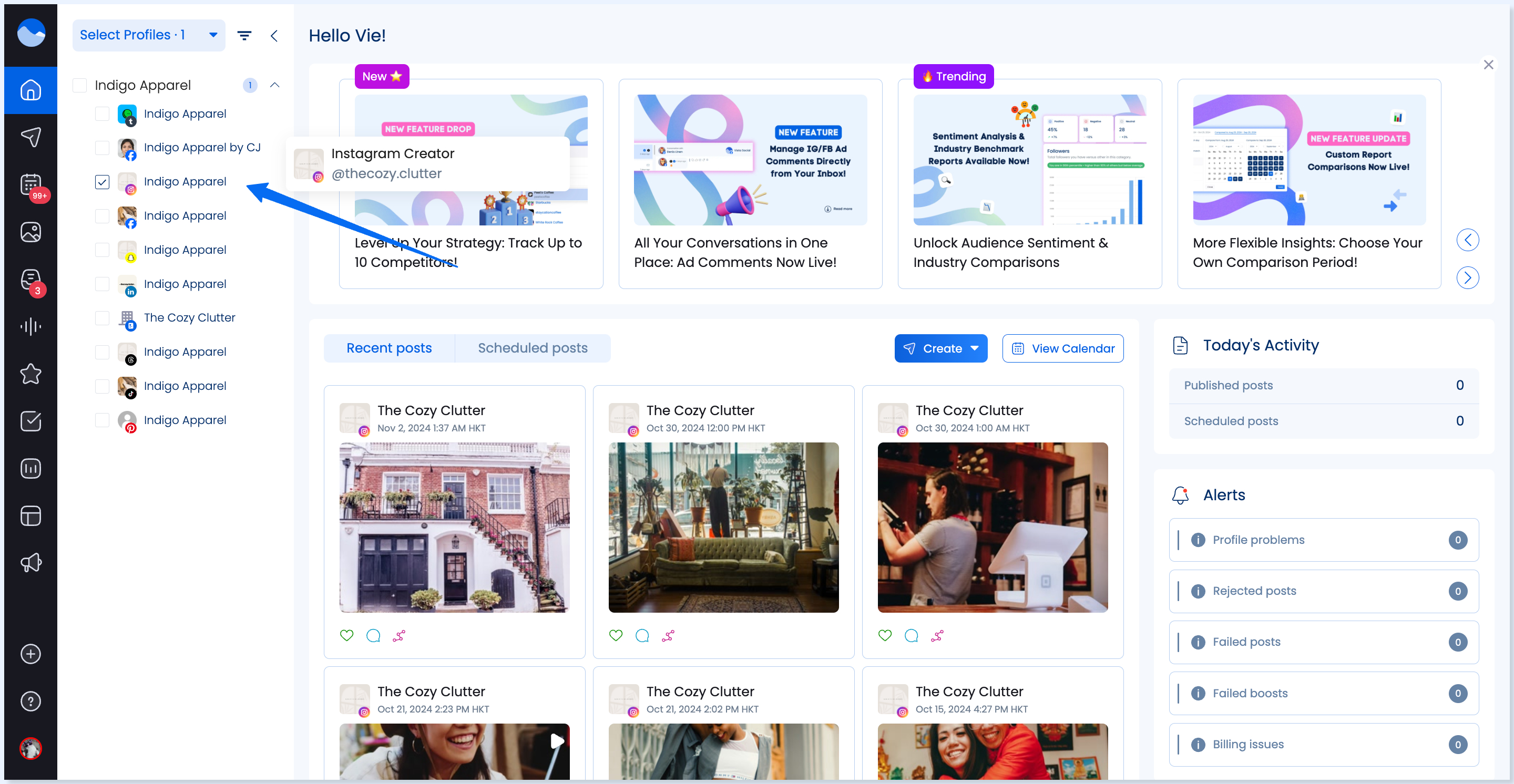Open the Help question mark icon
Screen dimensions: 1514x784
click(x=30, y=701)
